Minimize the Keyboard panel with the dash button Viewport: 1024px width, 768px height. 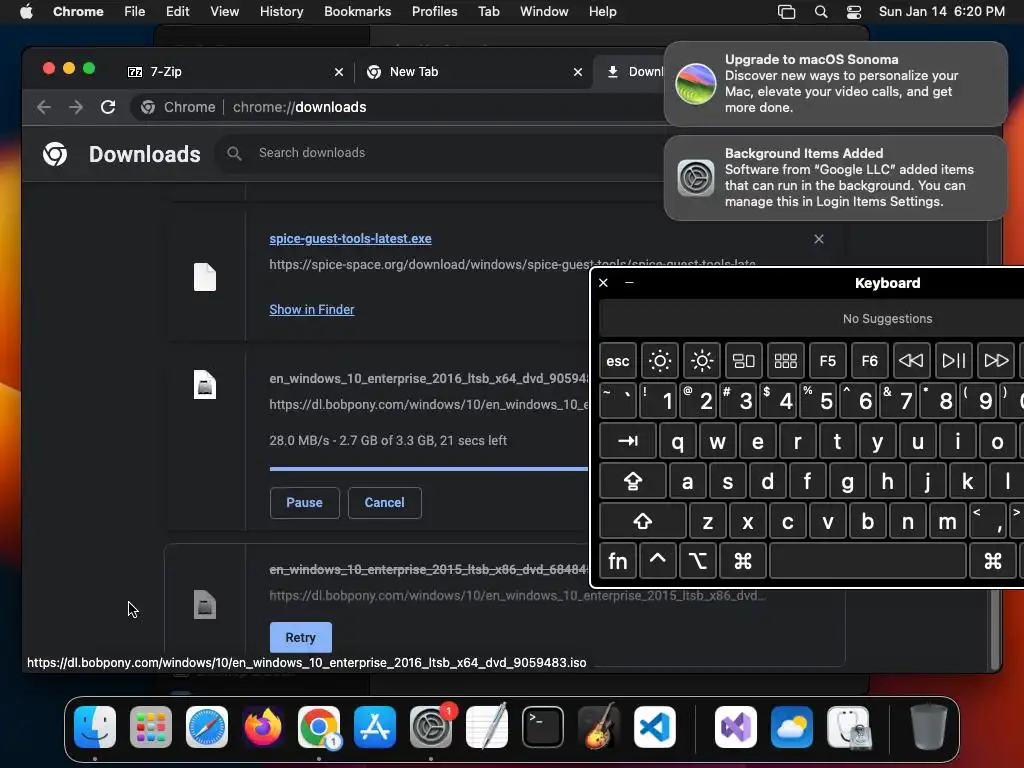coord(629,283)
